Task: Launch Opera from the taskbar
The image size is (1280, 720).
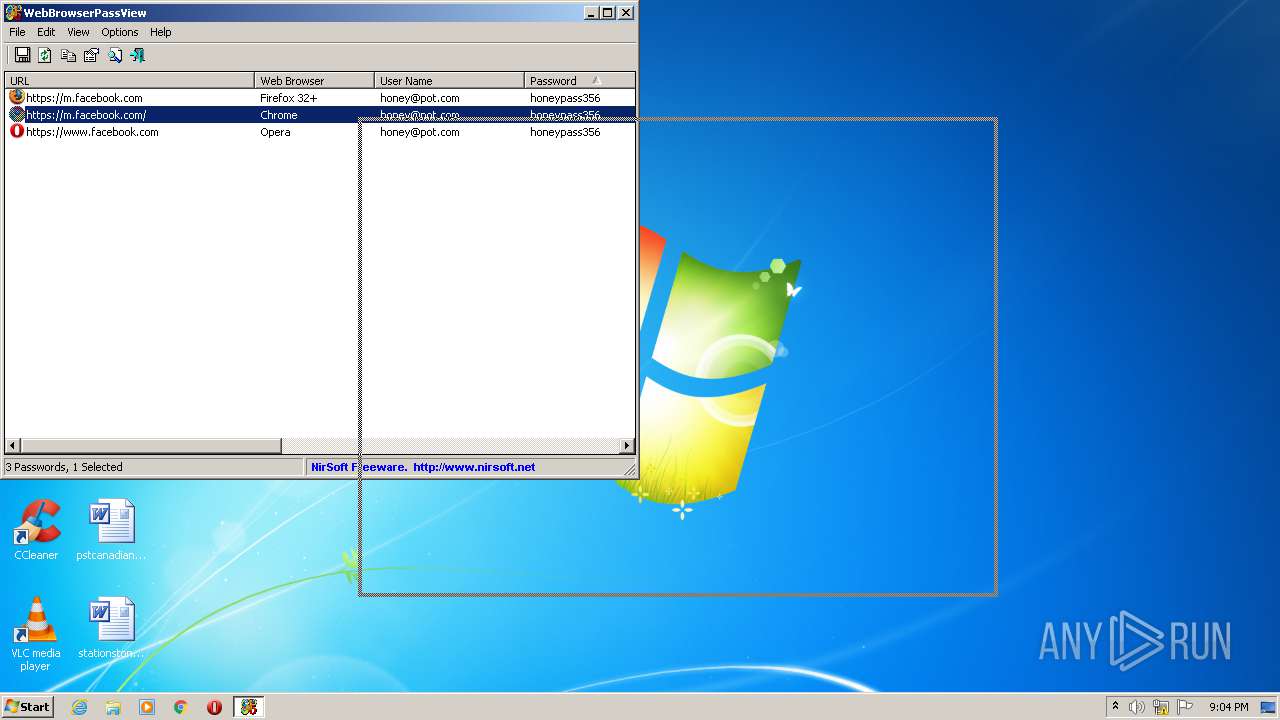Action: (214, 707)
